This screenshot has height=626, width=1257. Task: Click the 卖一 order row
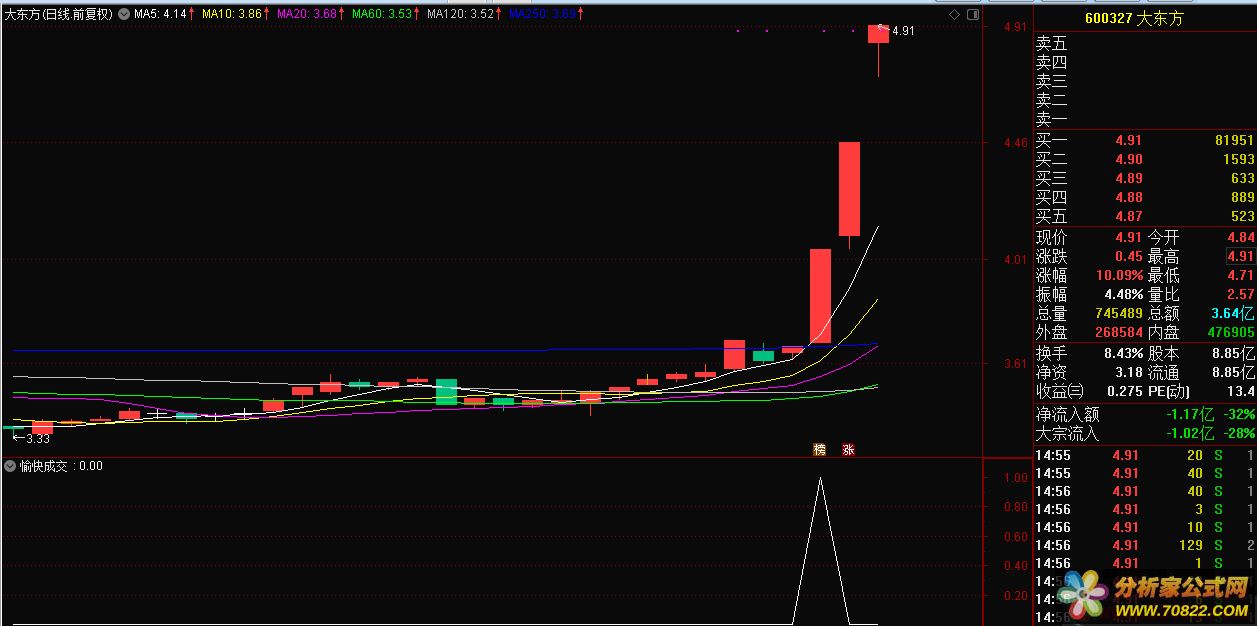pos(1144,120)
